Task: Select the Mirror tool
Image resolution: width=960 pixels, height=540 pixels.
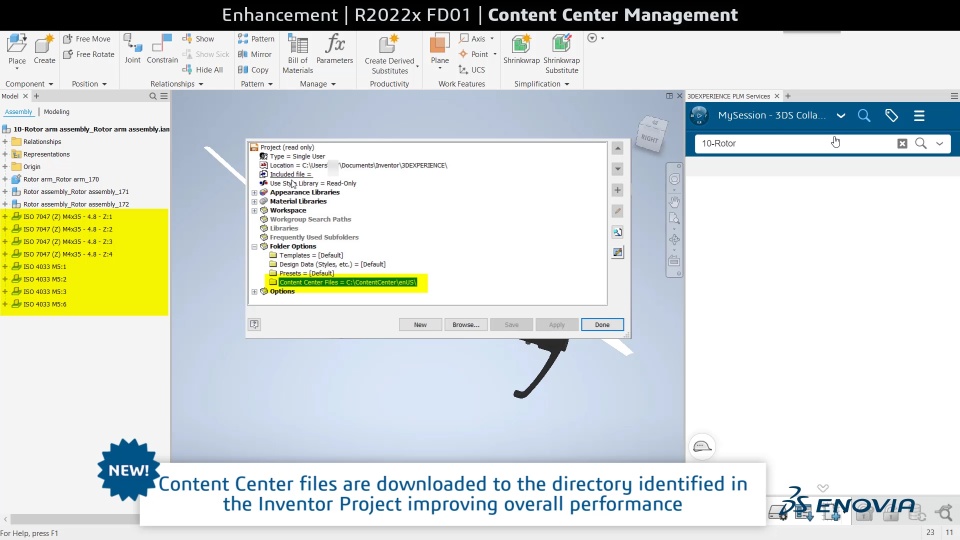Action: pyautogui.click(x=255, y=54)
